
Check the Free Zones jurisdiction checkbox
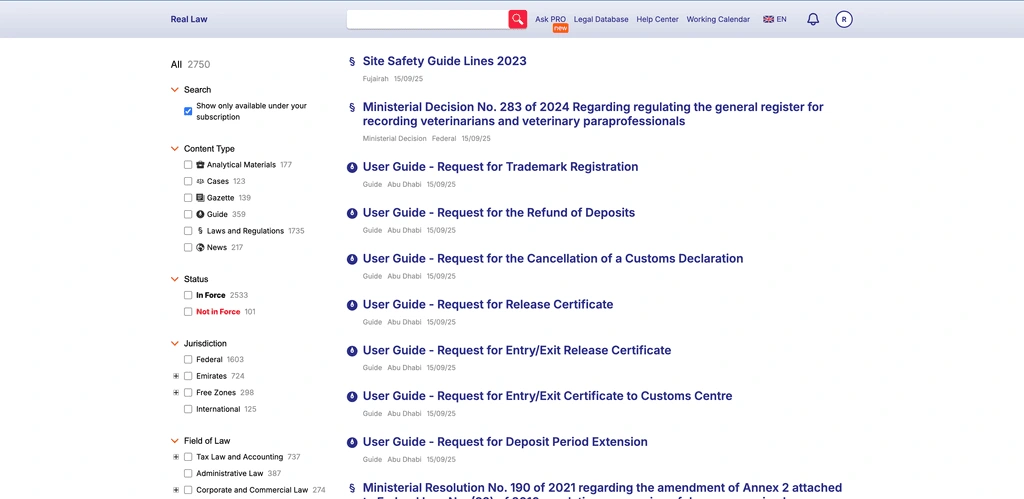pos(188,393)
